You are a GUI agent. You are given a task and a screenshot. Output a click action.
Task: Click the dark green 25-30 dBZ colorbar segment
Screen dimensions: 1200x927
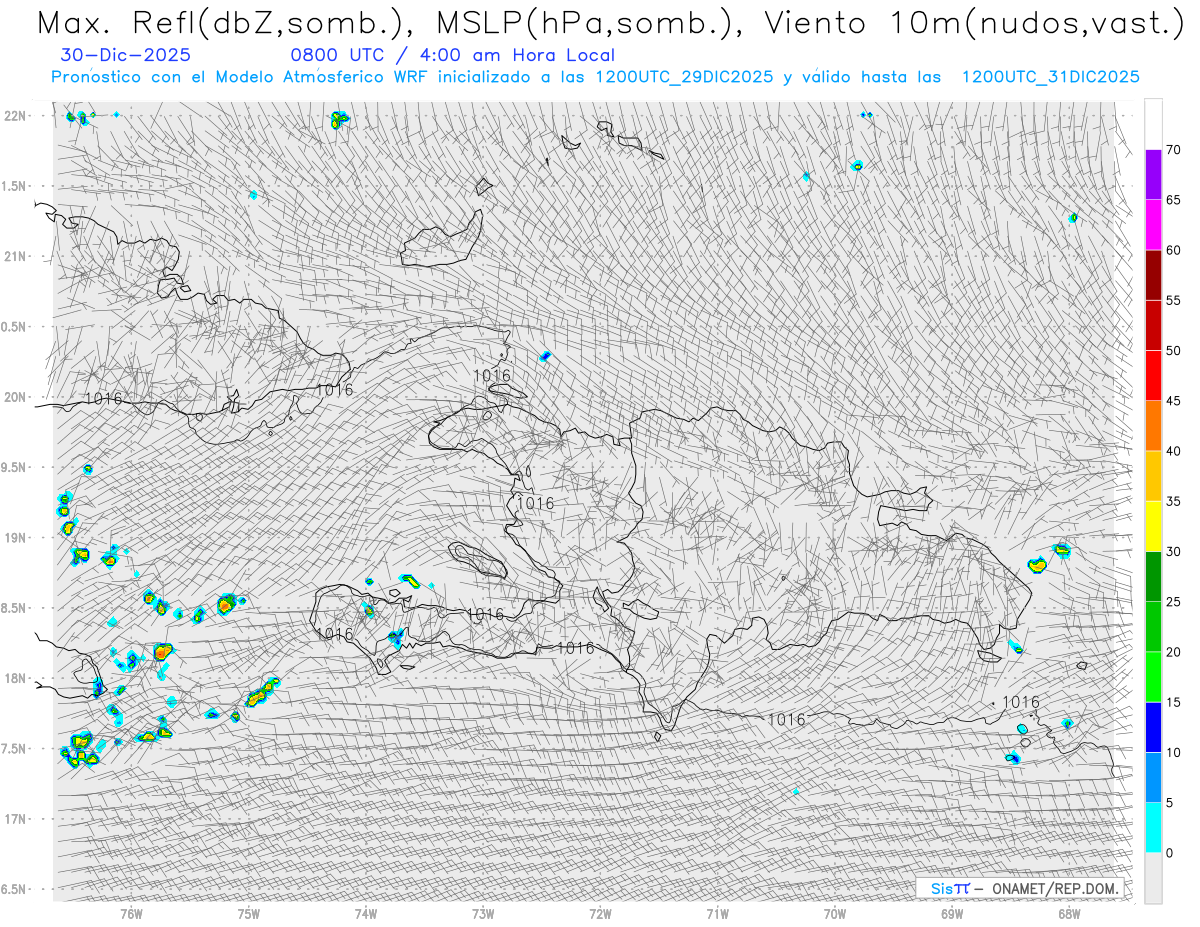(1153, 576)
